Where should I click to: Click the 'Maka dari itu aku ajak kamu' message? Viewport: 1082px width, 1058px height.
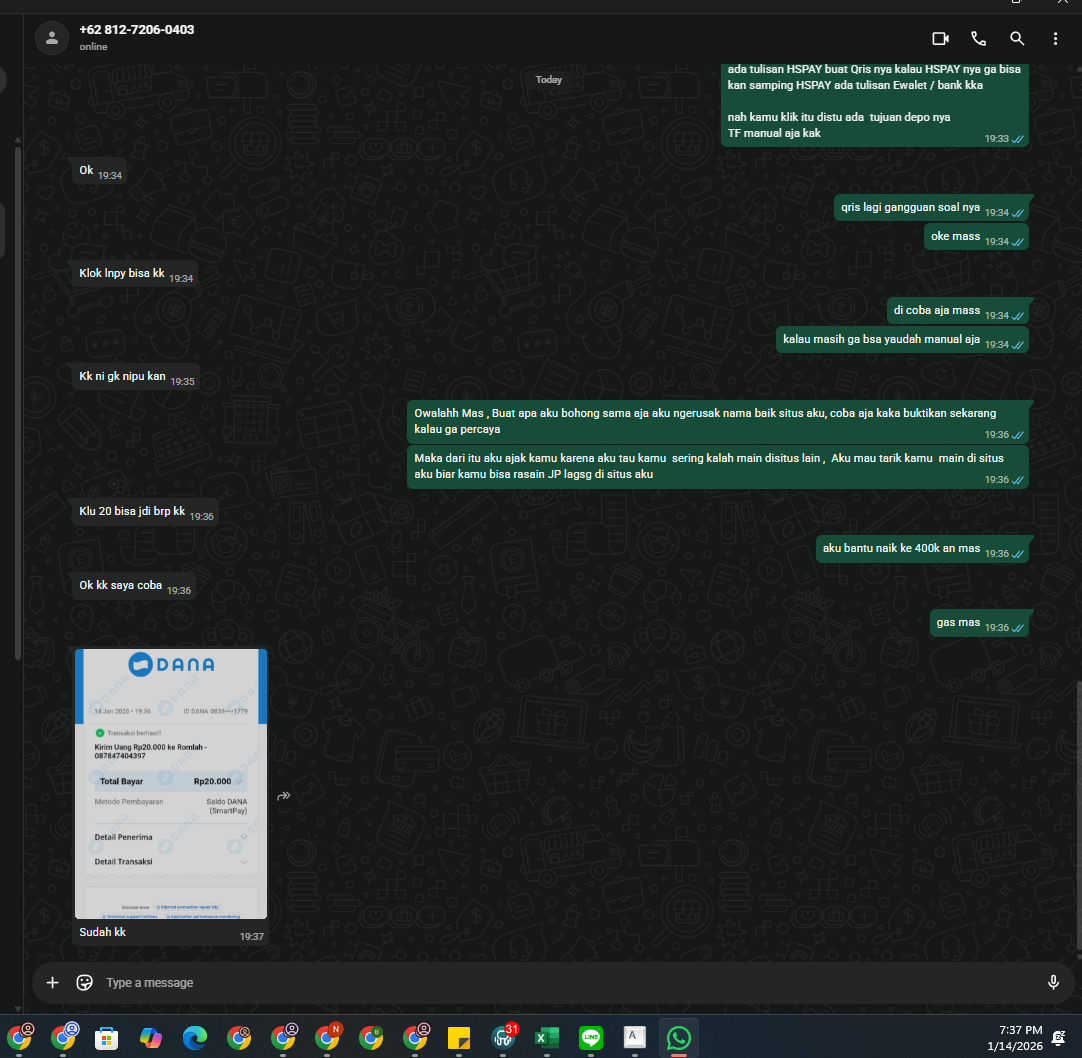point(718,467)
